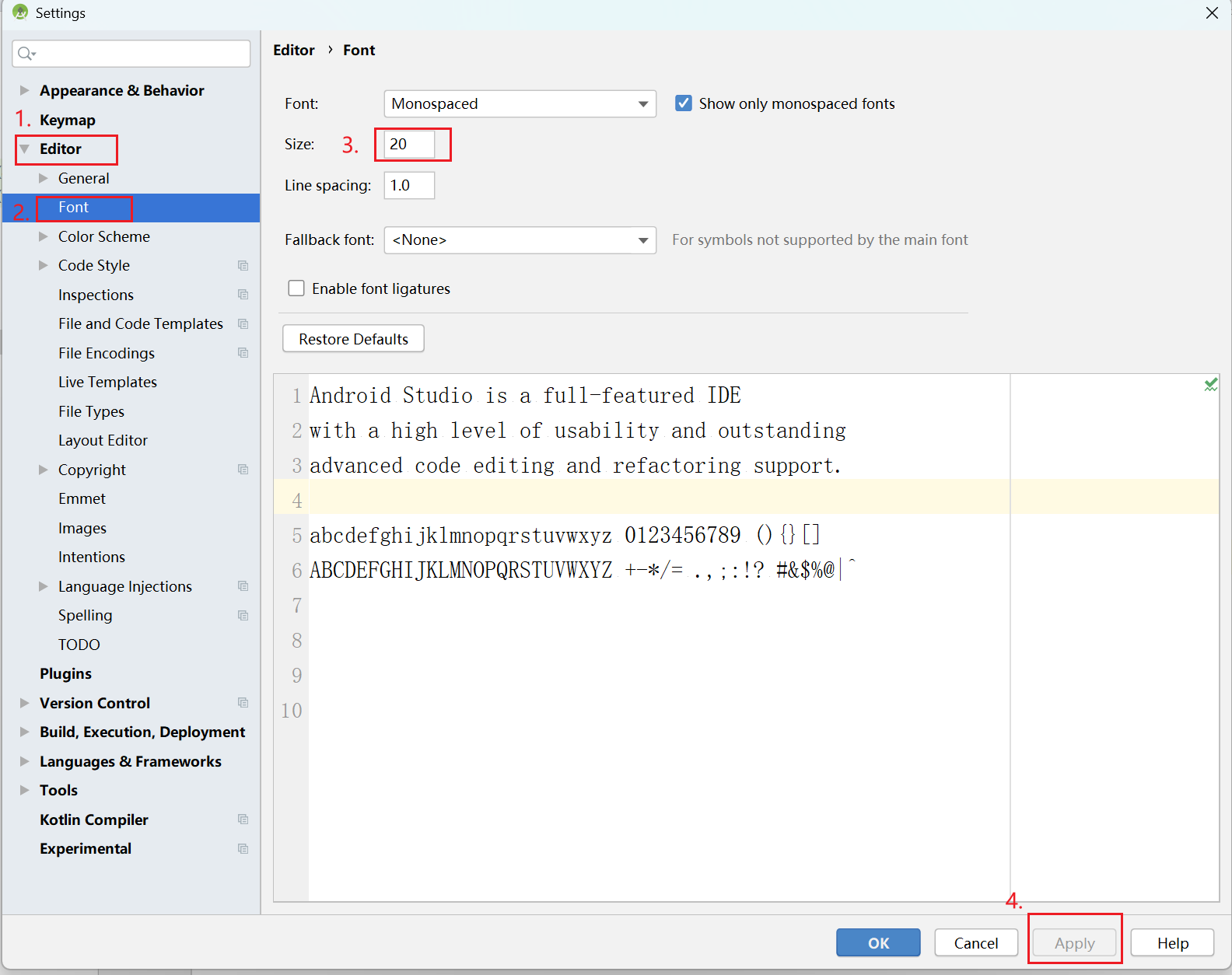Click the OK button
This screenshot has height=975, width=1232.
878,943
